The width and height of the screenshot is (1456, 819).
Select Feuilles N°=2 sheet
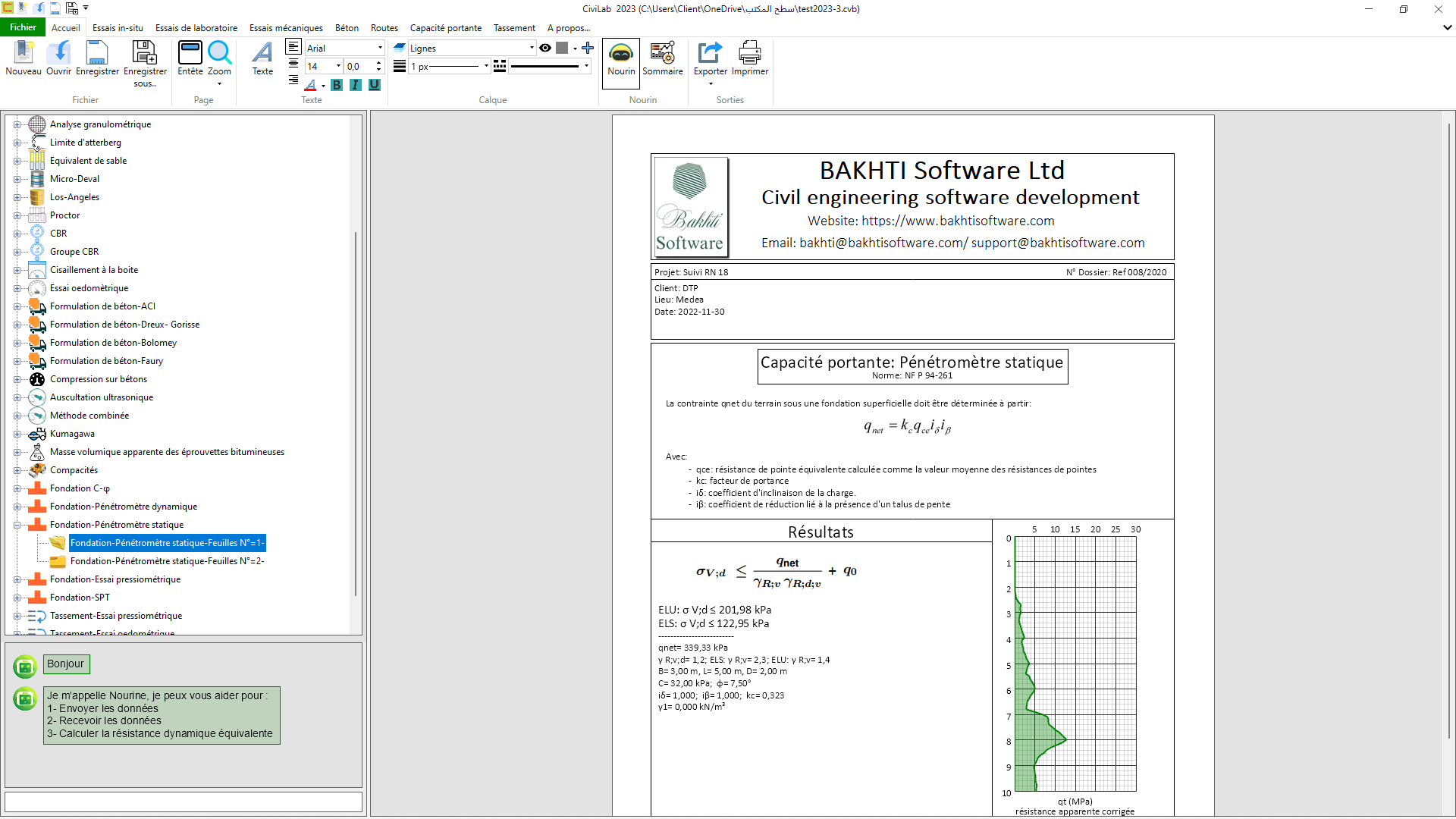click(x=167, y=561)
